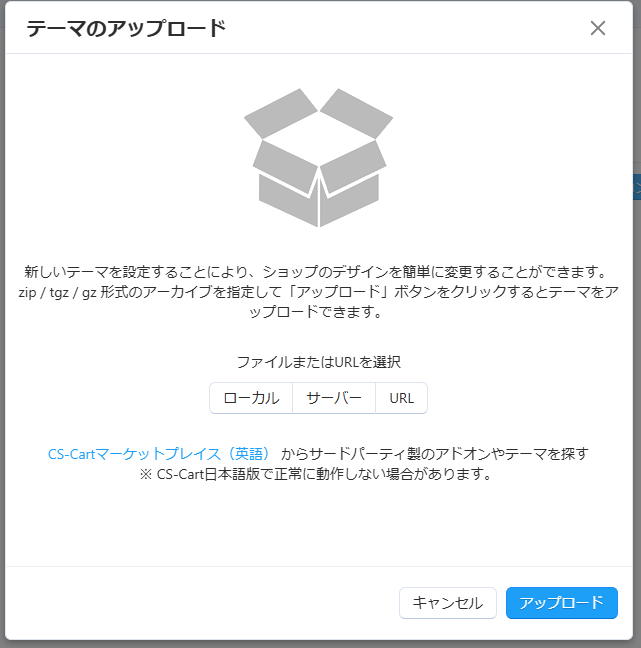The height and width of the screenshot is (648, 641).
Task: Click the zip / tgz / gz description paragraph
Action: pos(319,292)
